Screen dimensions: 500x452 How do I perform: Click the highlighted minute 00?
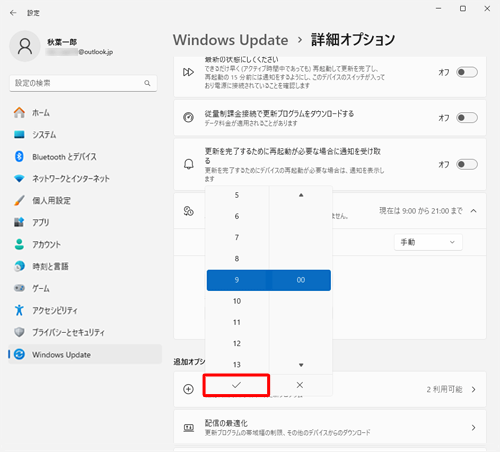coord(301,280)
